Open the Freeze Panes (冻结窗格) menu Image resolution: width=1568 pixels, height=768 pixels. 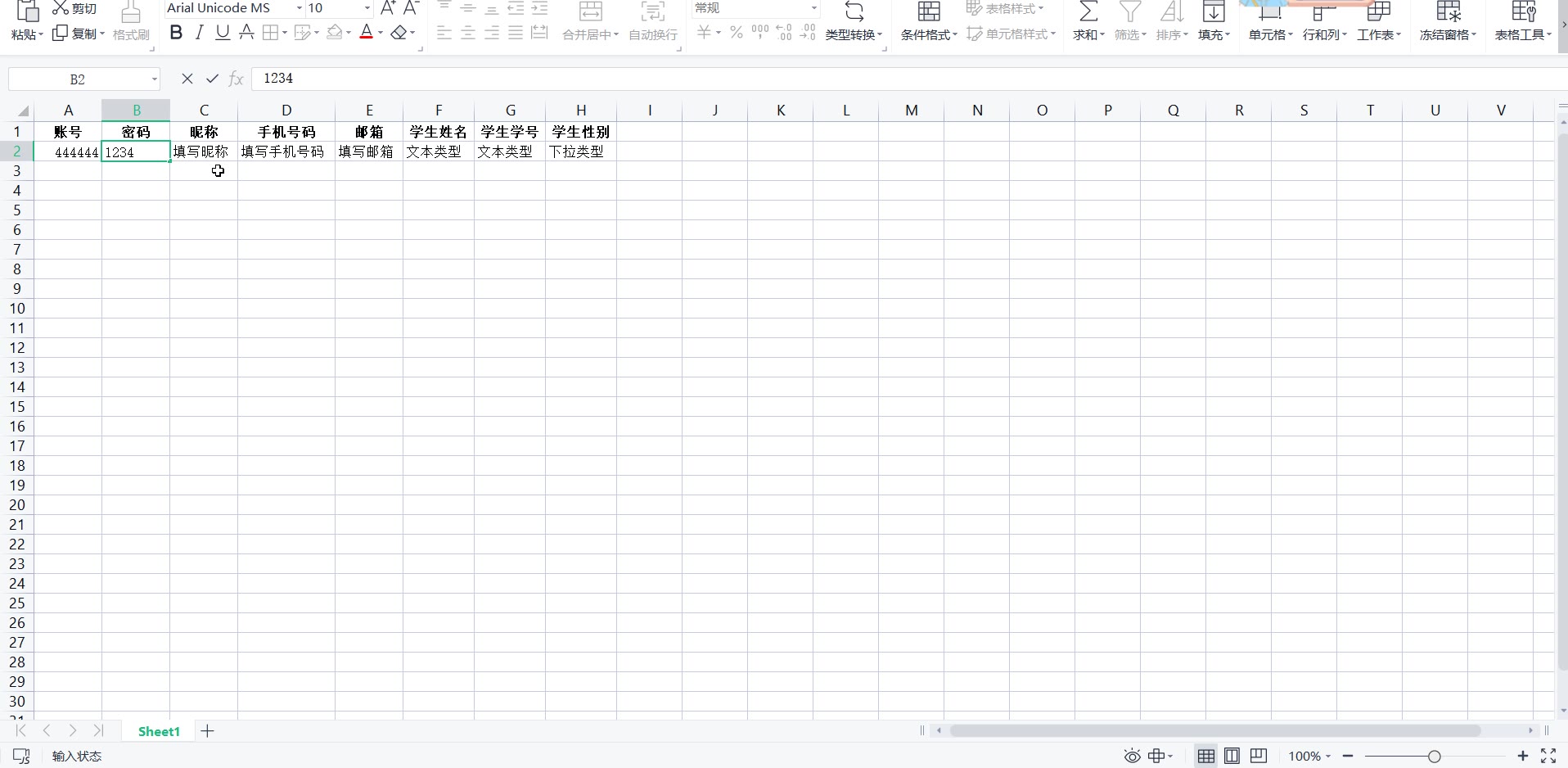point(1448,22)
